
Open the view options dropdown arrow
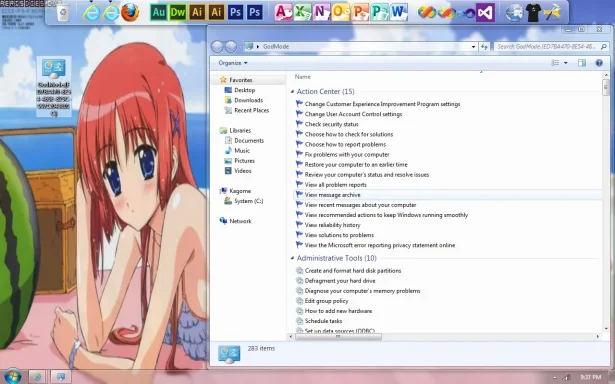point(566,63)
